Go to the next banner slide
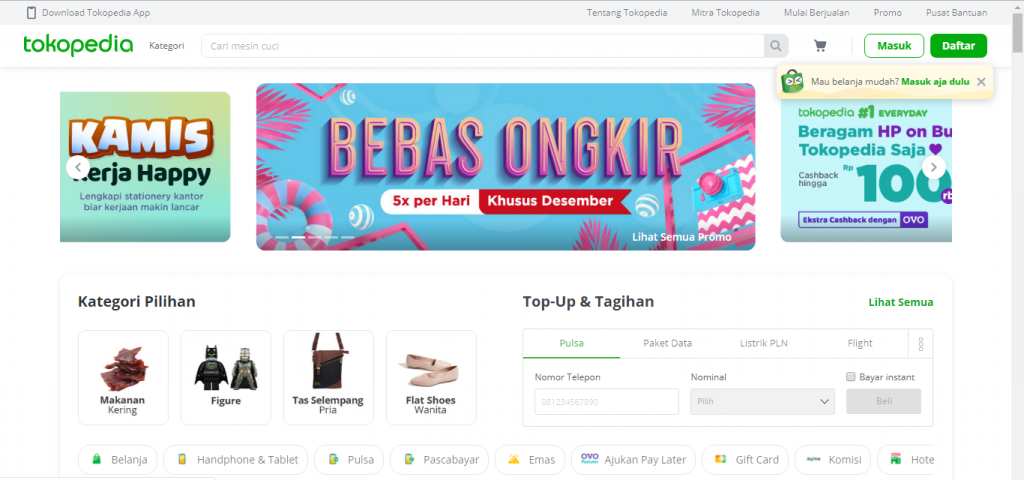This screenshot has height=480, width=1024. 933,167
